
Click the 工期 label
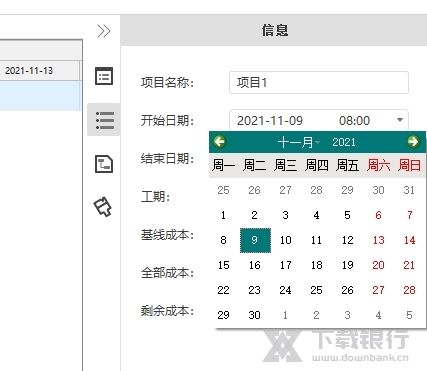(155, 197)
